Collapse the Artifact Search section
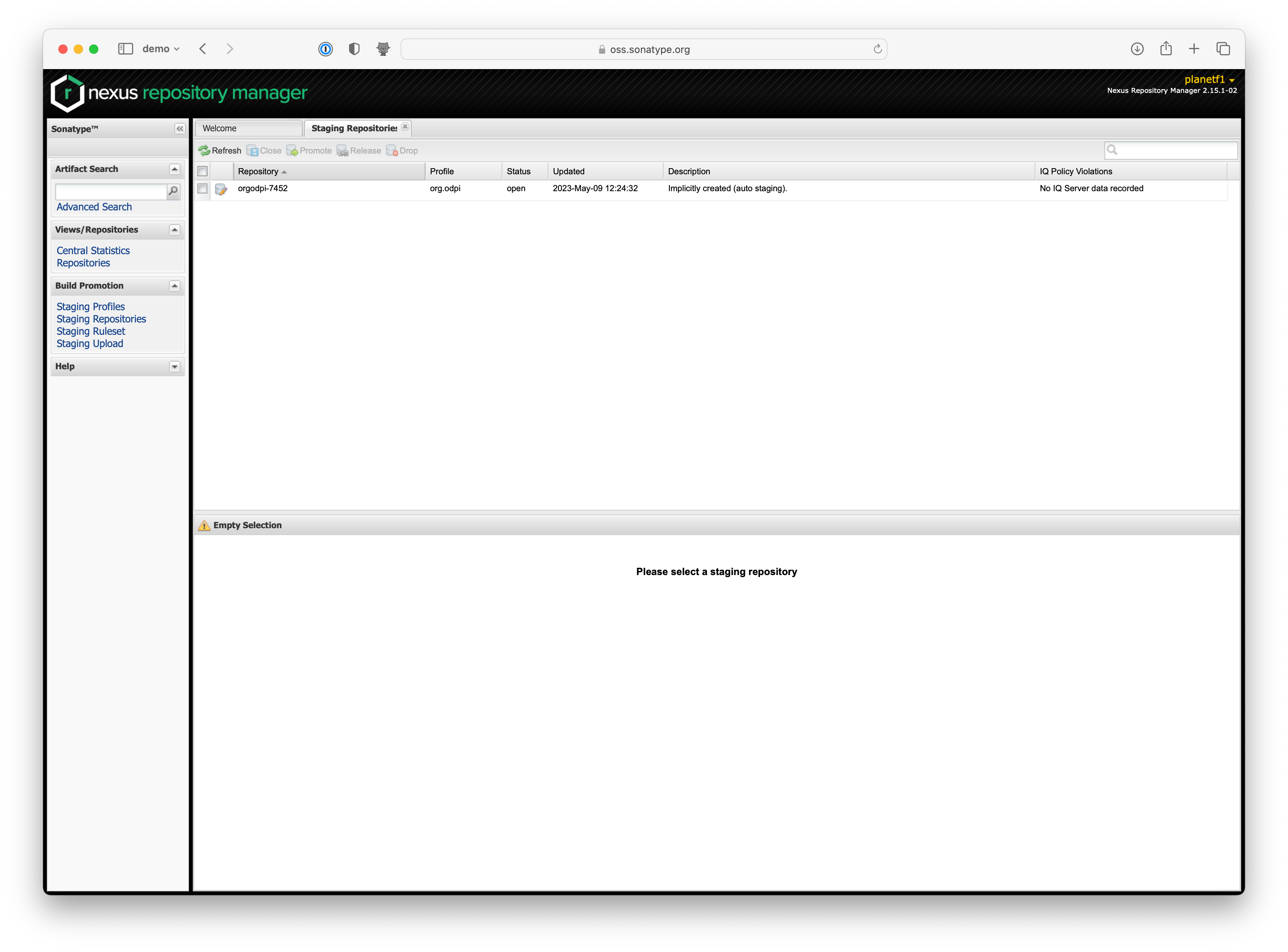 click(174, 169)
